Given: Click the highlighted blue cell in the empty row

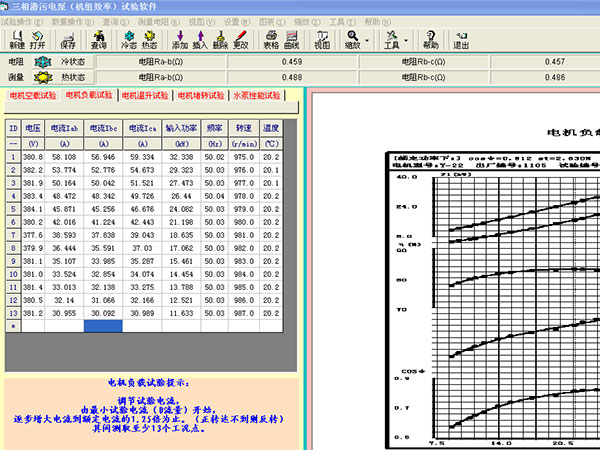Looking at the screenshot, I should click(103, 326).
